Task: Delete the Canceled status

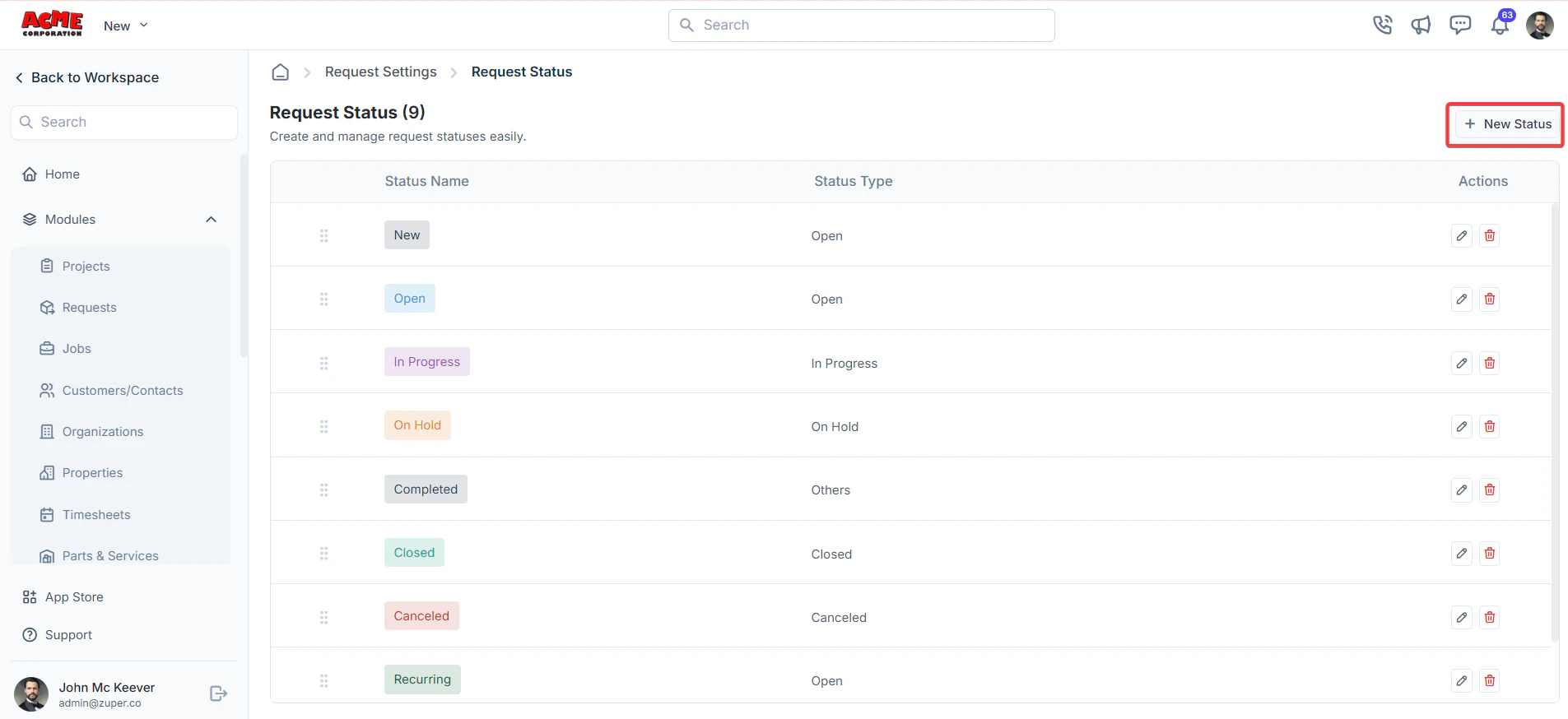Action: pyautogui.click(x=1490, y=617)
